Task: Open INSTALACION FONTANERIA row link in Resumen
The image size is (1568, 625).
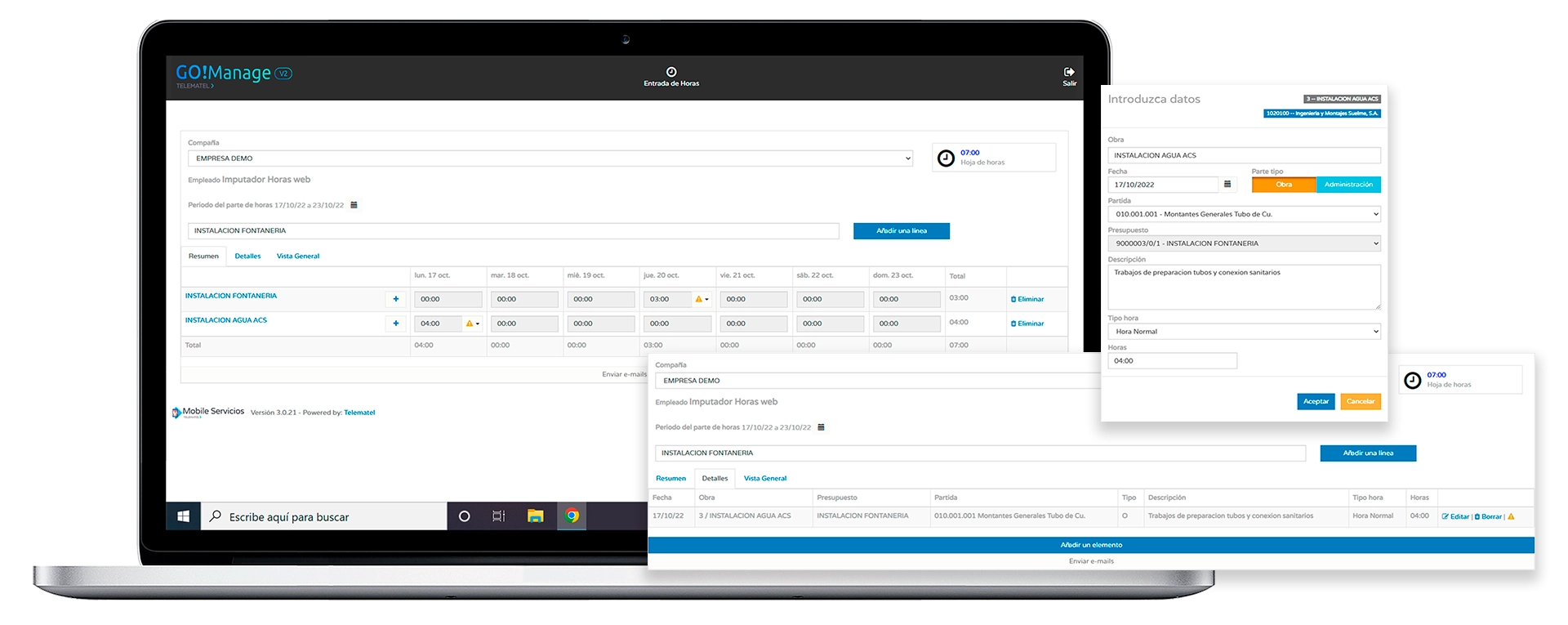Action: tap(231, 296)
